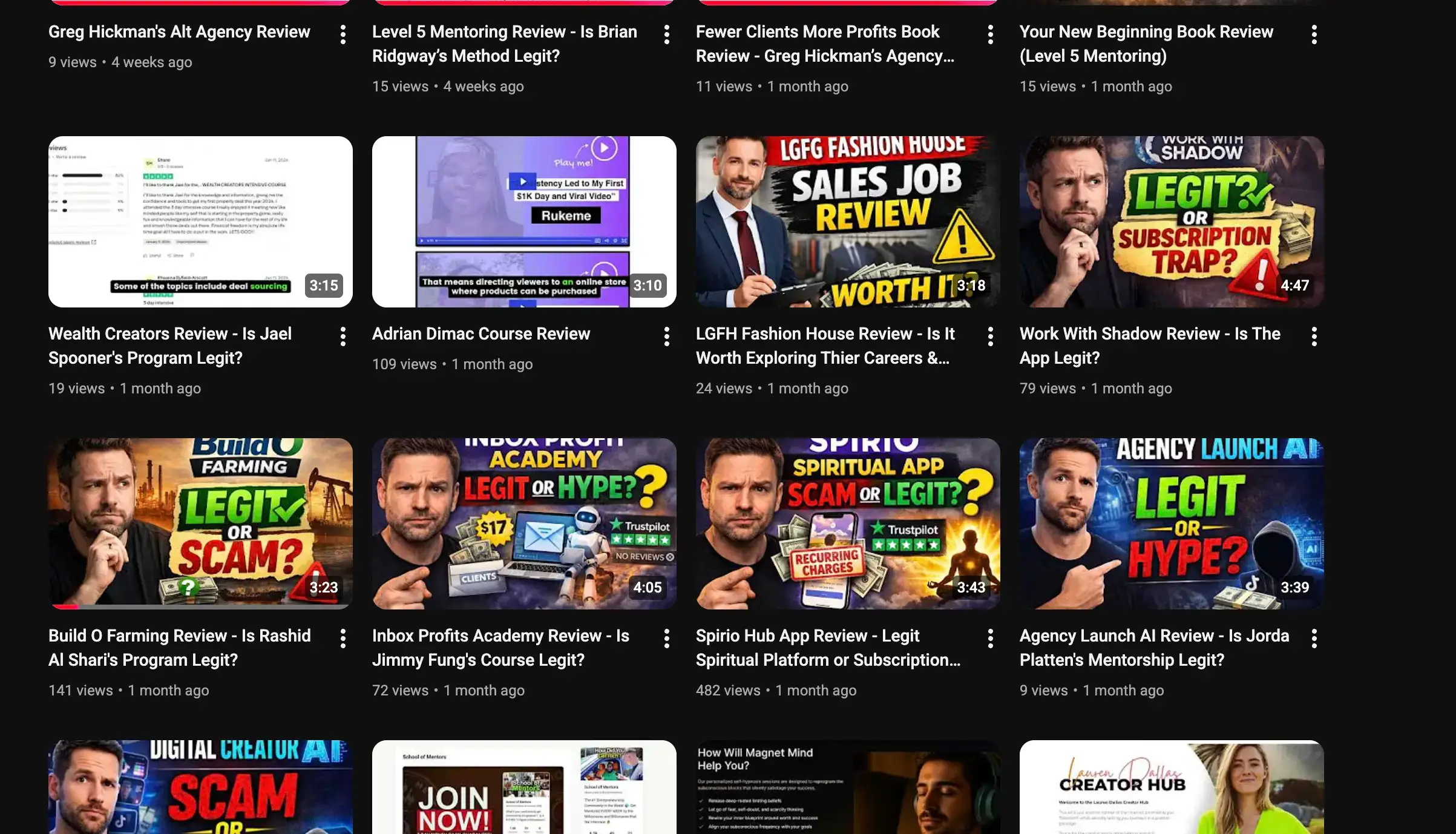1456x834 pixels.
Task: Play the Adrian Dimac Course Review thumbnail
Action: click(x=524, y=222)
